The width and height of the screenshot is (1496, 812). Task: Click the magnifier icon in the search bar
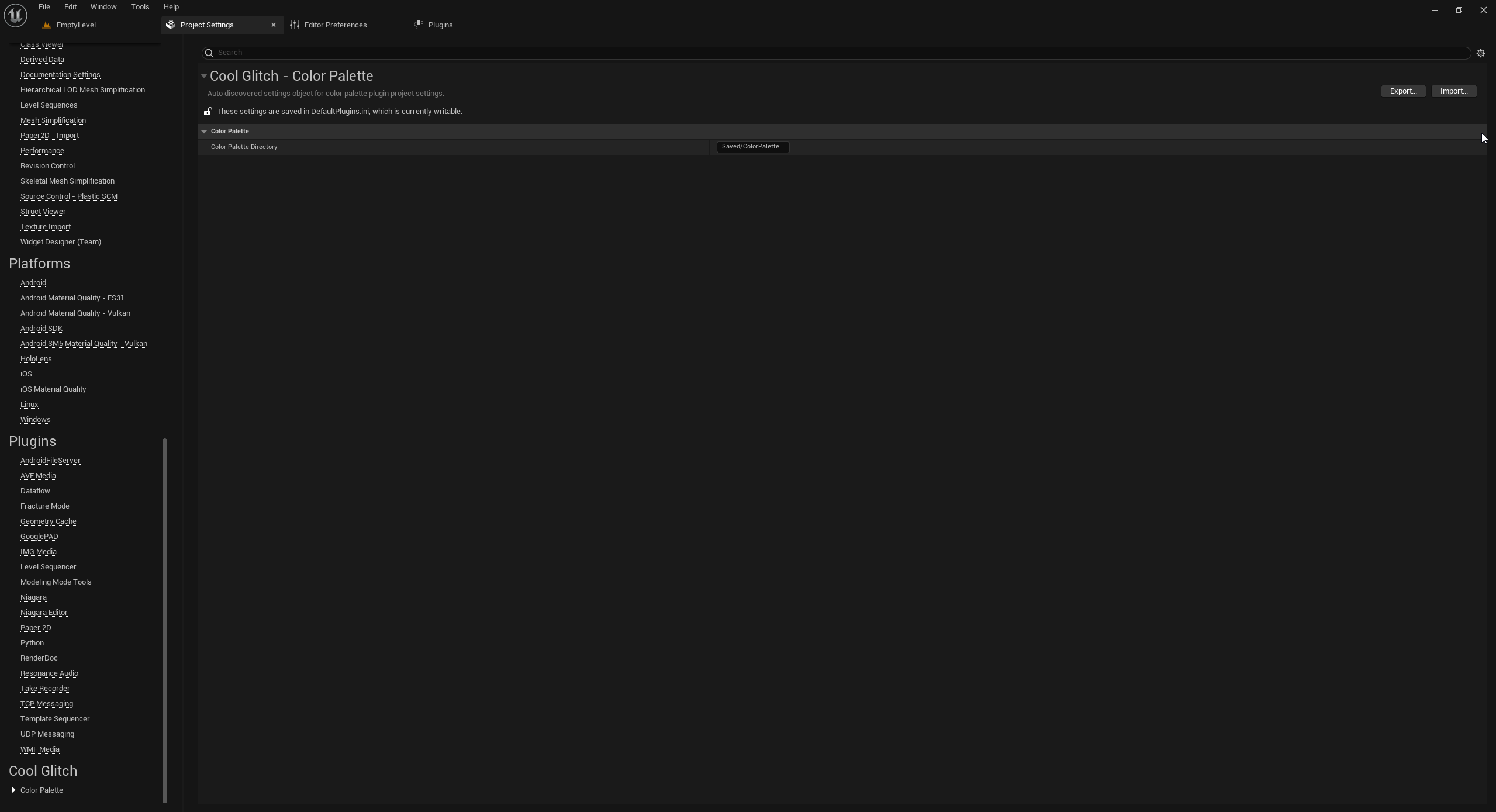[209, 53]
